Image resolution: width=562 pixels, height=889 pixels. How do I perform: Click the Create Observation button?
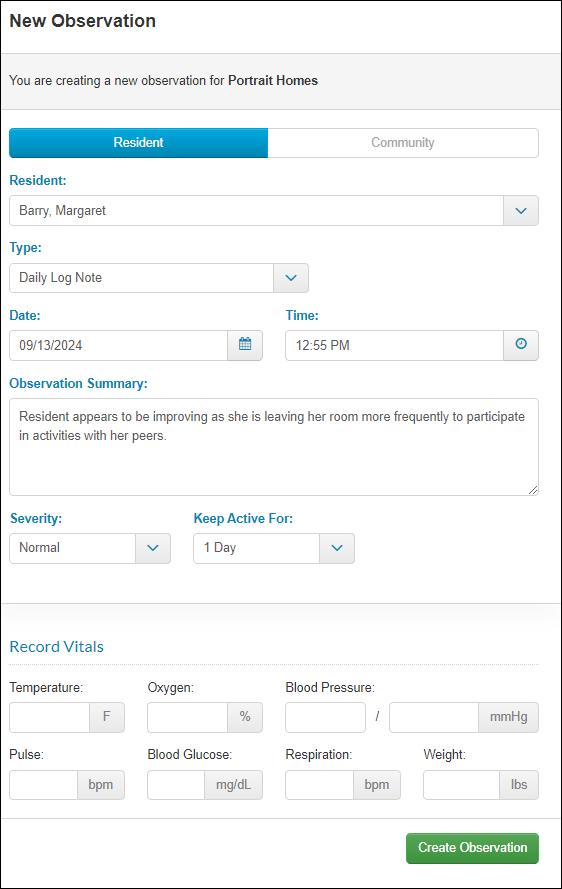coord(472,848)
